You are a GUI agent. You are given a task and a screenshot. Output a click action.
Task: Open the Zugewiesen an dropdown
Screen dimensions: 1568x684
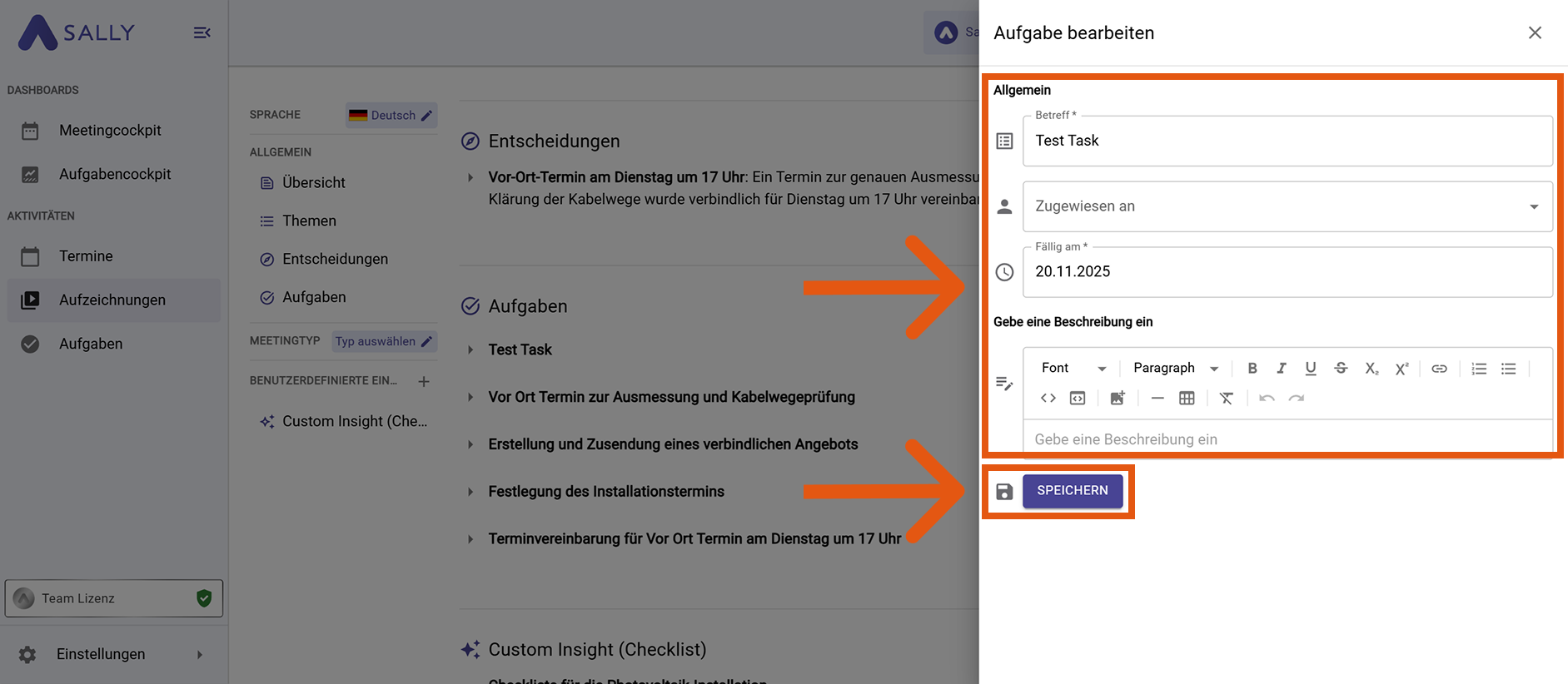1287,206
